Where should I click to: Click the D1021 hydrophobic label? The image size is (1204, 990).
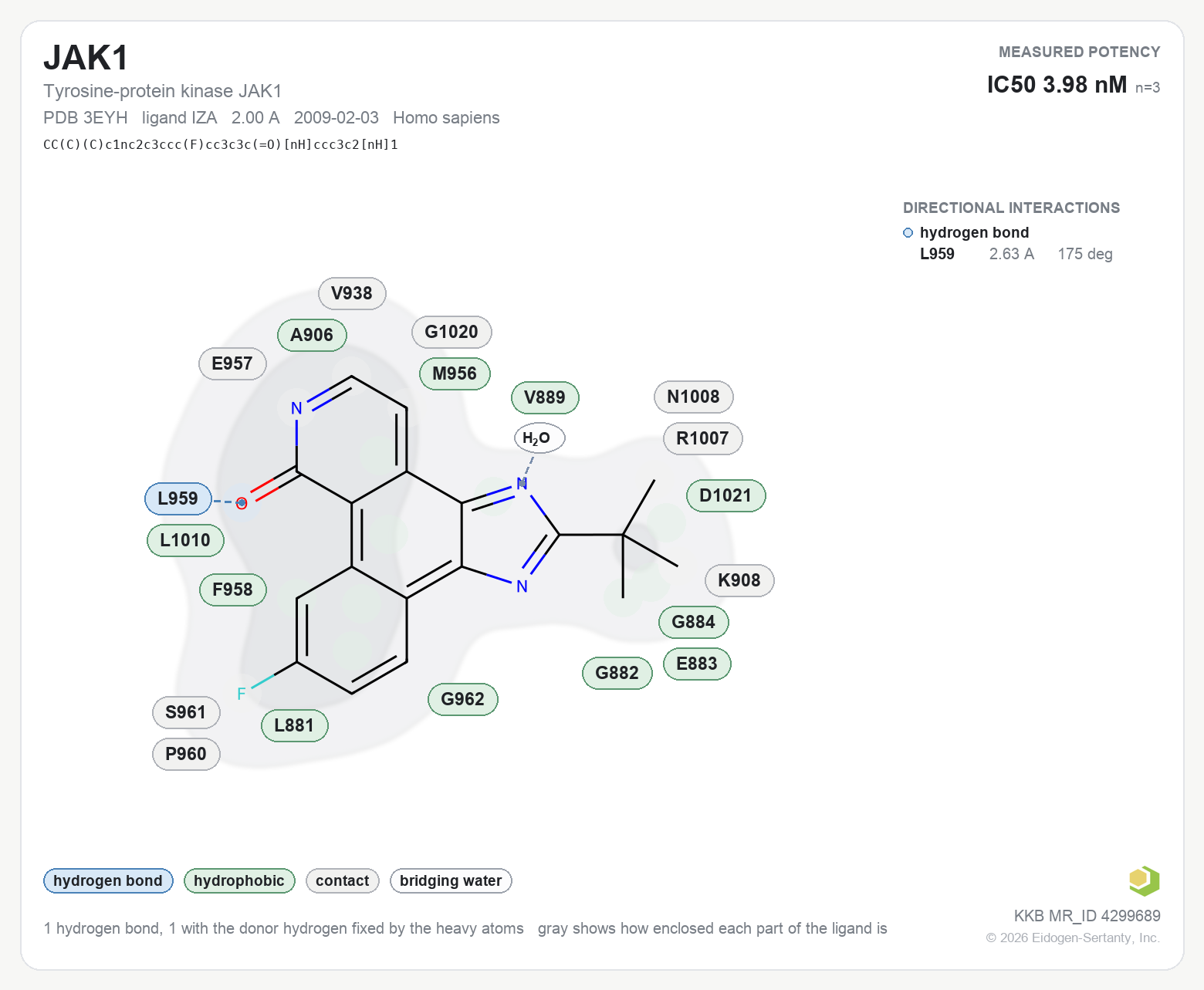(725, 495)
